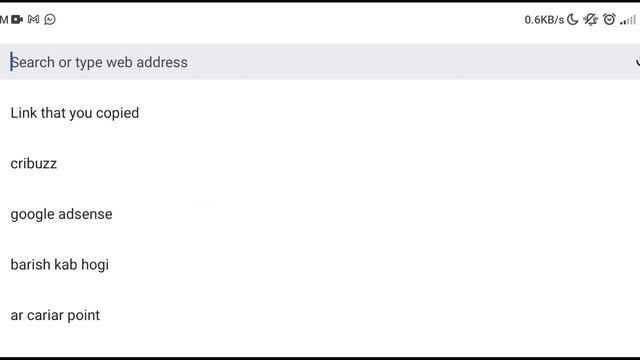Choose the 'google adsense' search suggestion
The width and height of the screenshot is (640, 360).
pyautogui.click(x=61, y=214)
